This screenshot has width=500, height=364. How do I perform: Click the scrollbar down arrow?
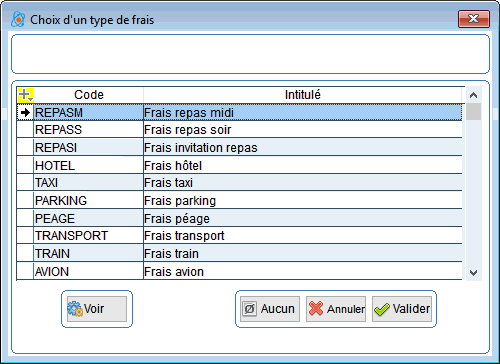[473, 273]
